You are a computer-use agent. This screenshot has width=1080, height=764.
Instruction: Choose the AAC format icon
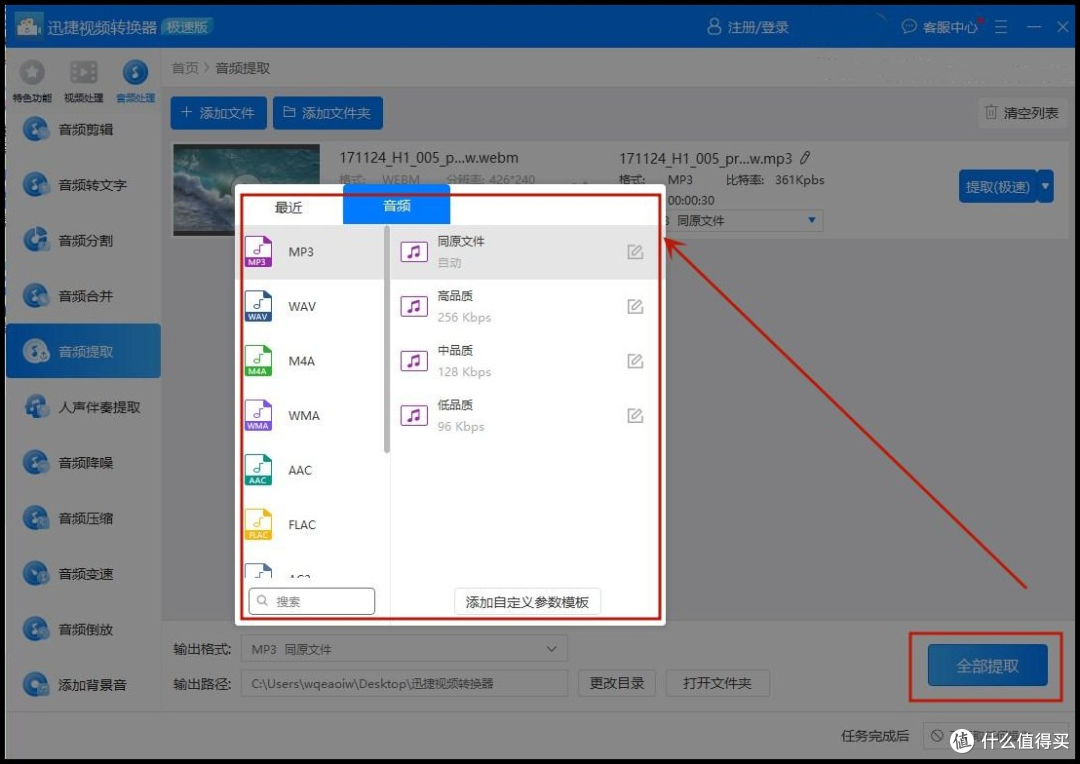[x=258, y=470]
